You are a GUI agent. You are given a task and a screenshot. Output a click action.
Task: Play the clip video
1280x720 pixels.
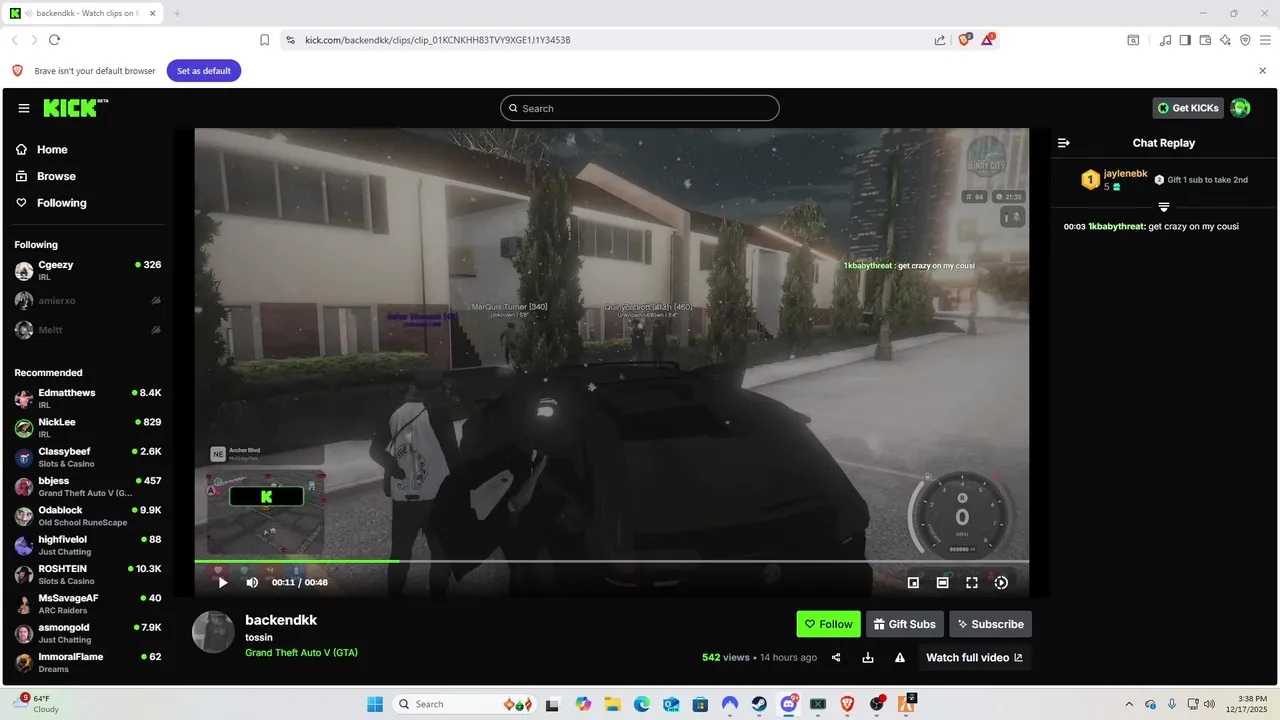coord(223,582)
